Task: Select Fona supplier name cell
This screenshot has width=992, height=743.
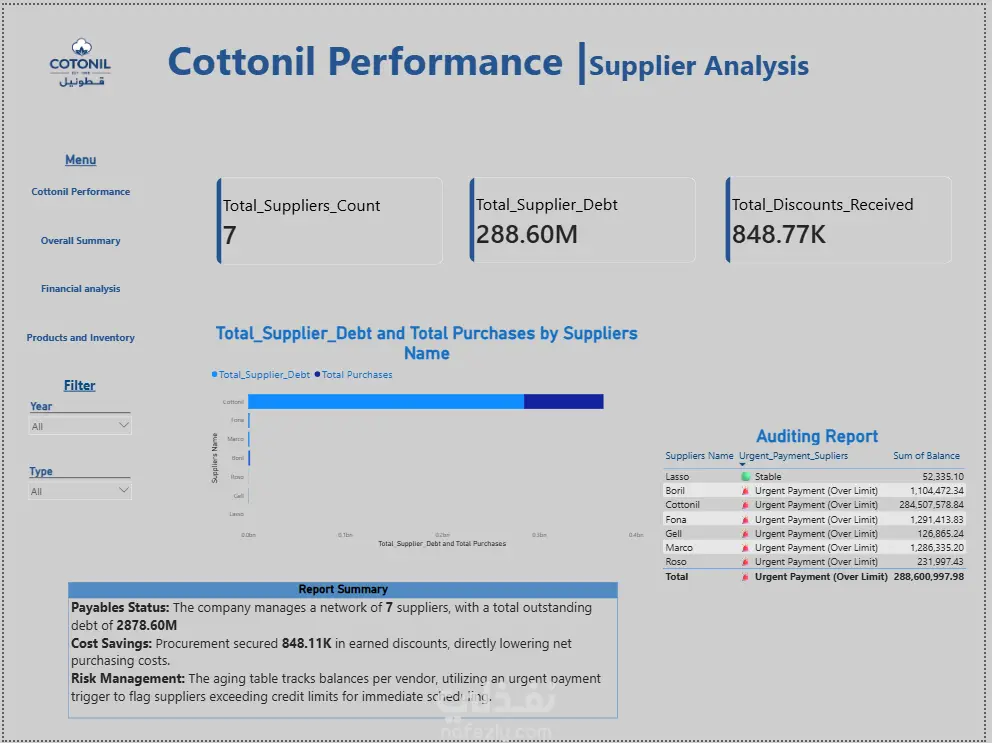Action: point(676,520)
